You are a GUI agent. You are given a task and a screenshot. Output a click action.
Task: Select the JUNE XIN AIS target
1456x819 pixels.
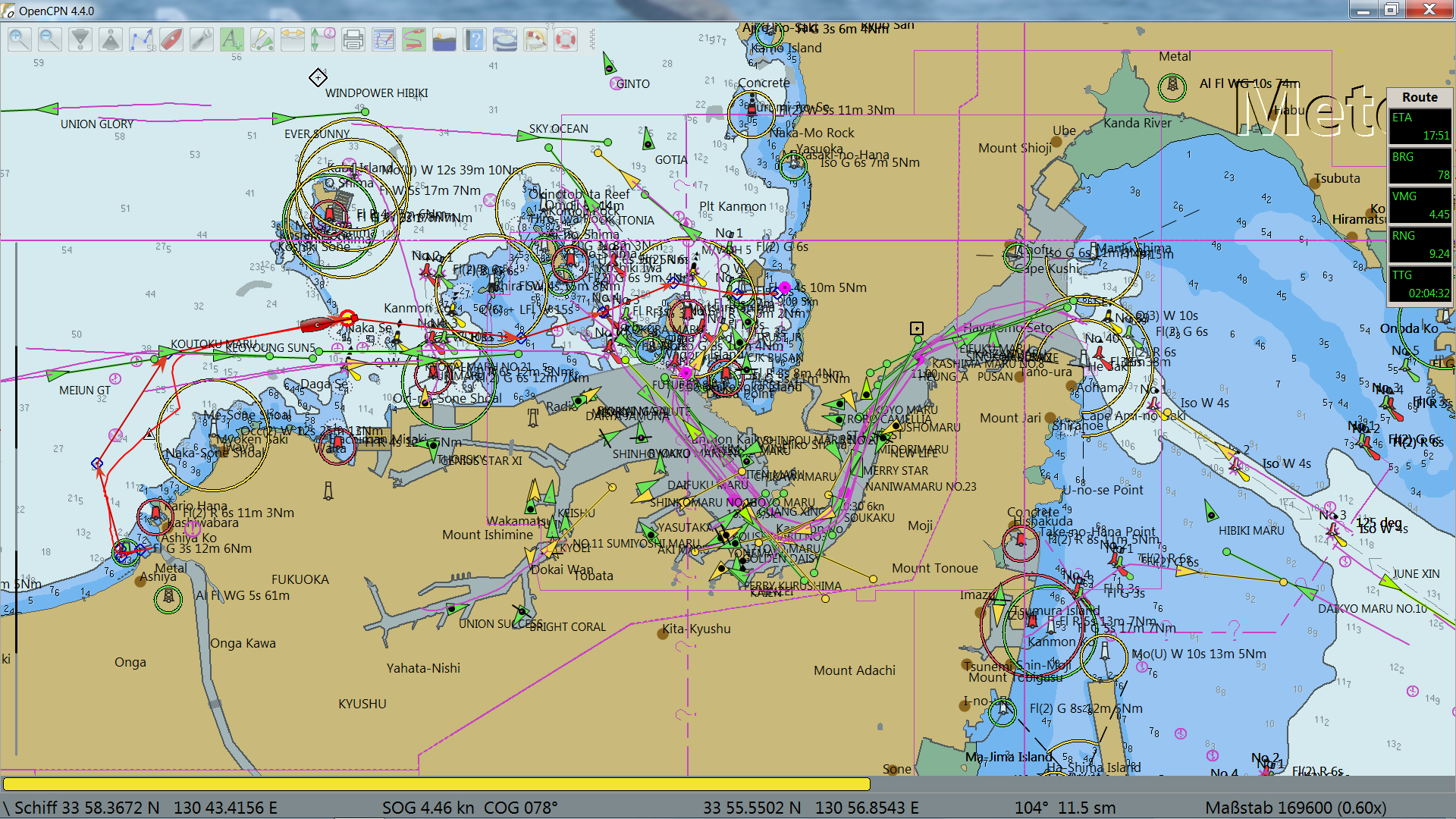(x=1391, y=583)
